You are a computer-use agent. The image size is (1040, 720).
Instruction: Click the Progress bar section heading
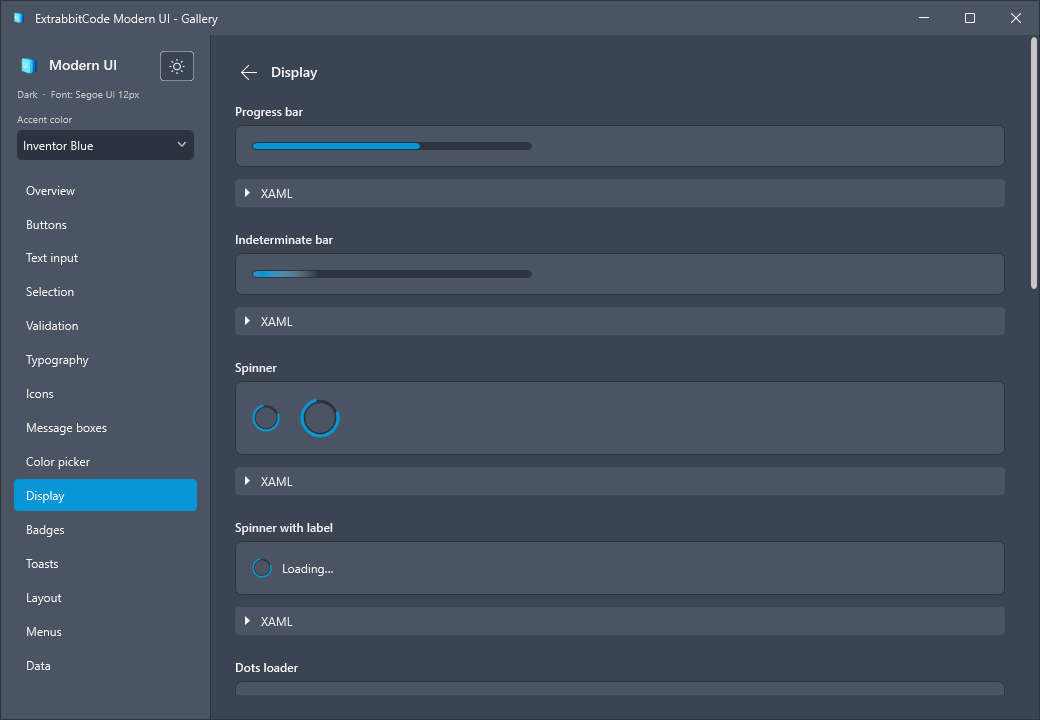[x=269, y=112]
